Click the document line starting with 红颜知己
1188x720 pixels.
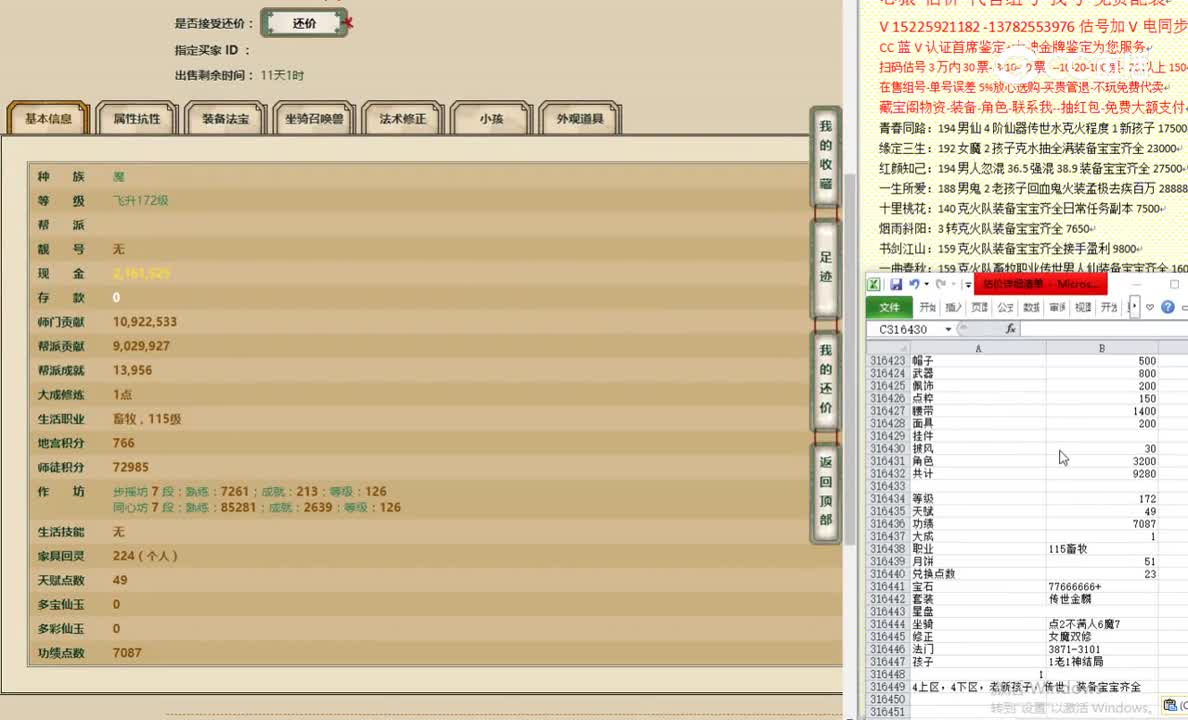tap(1033, 168)
